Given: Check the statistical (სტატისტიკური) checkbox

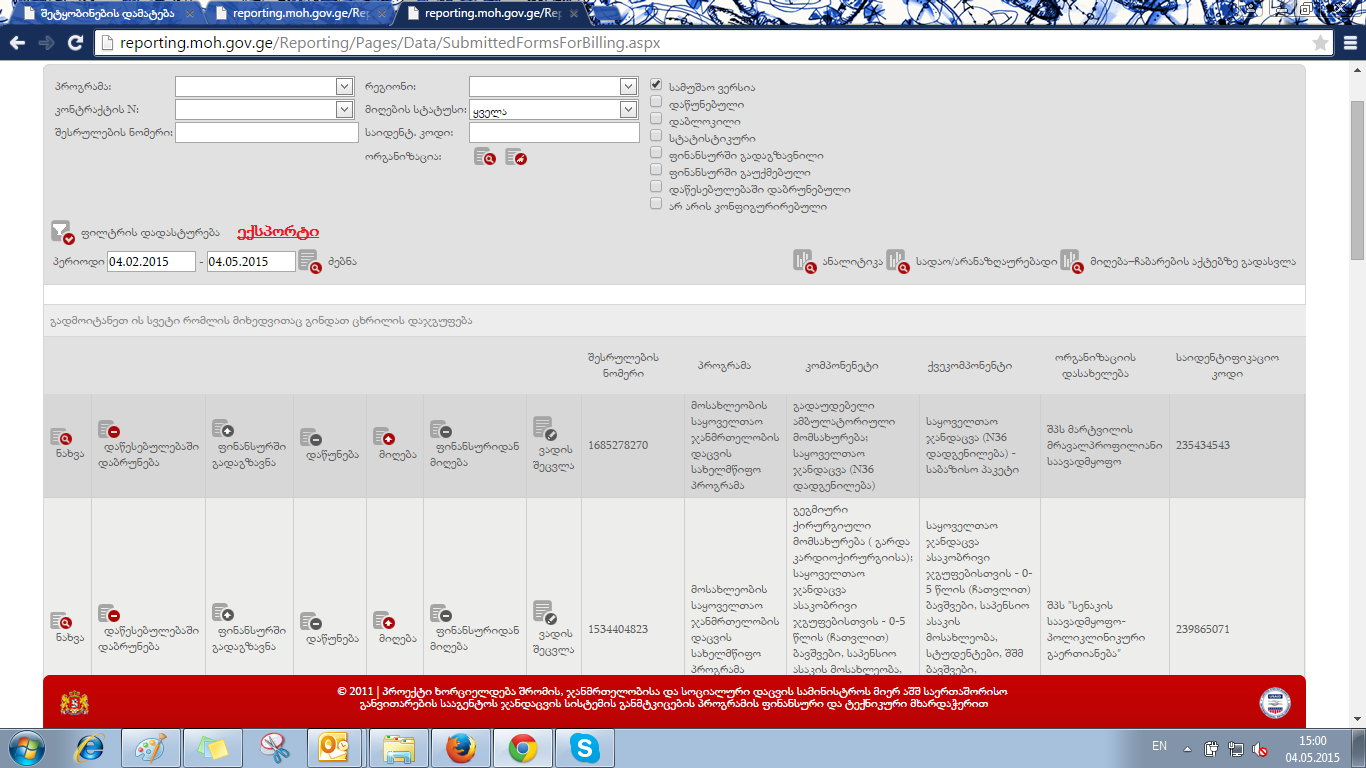Looking at the screenshot, I should [656, 138].
